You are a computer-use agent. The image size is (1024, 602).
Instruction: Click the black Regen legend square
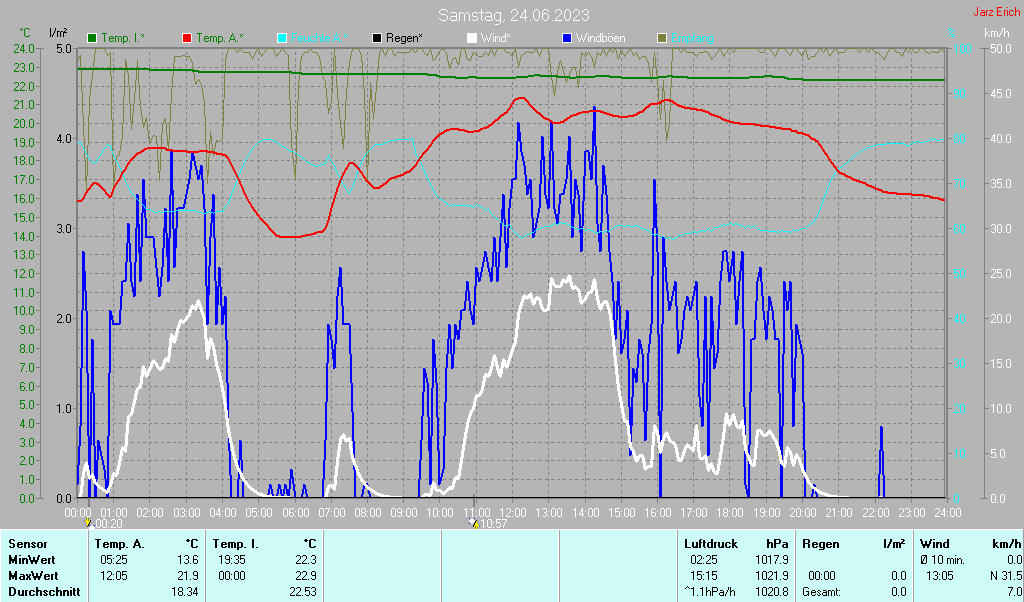[377, 38]
